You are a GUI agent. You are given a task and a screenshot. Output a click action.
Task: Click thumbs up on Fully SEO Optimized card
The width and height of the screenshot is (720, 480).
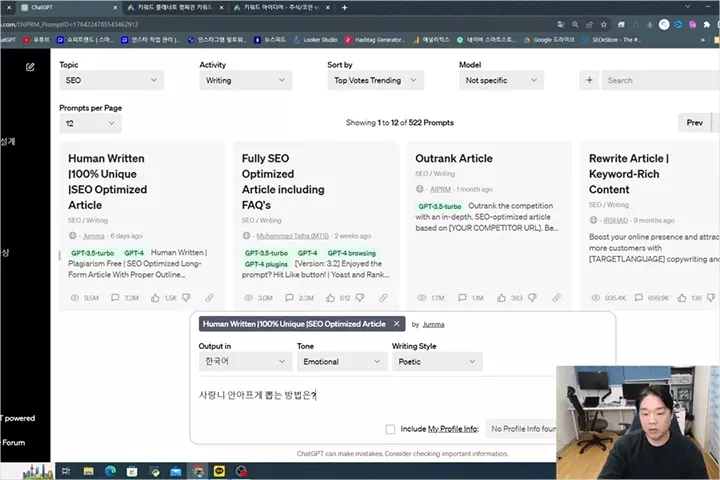pos(330,298)
